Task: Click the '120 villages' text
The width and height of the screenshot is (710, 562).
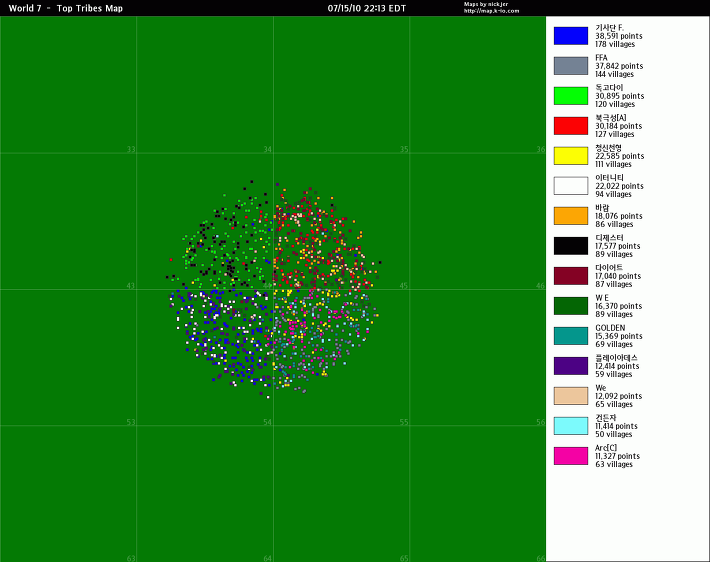Action: tap(615, 104)
